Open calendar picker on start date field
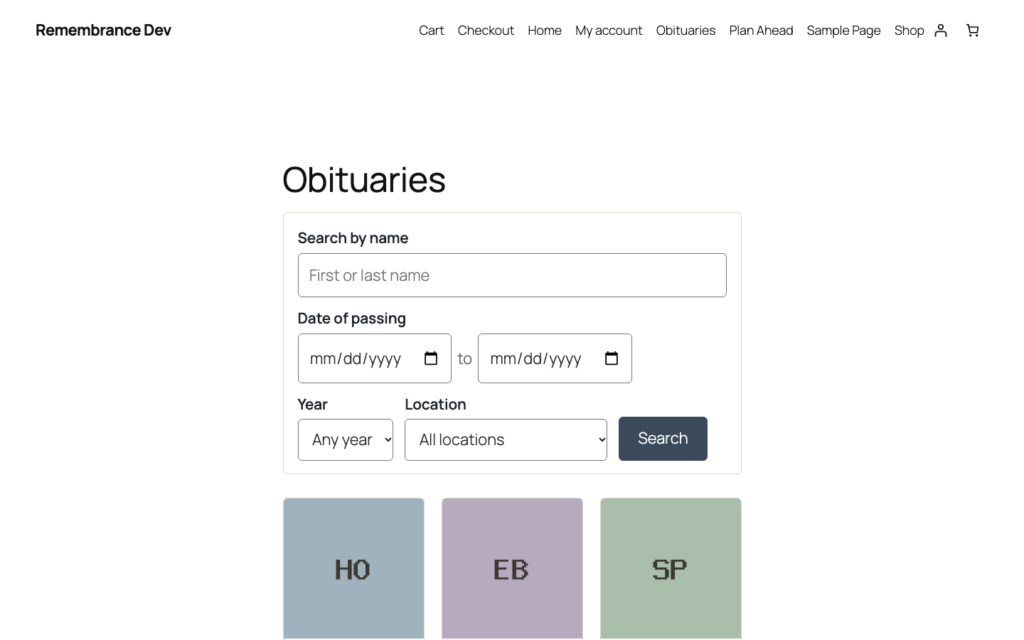The height and width of the screenshot is (640, 1024). [430, 359]
